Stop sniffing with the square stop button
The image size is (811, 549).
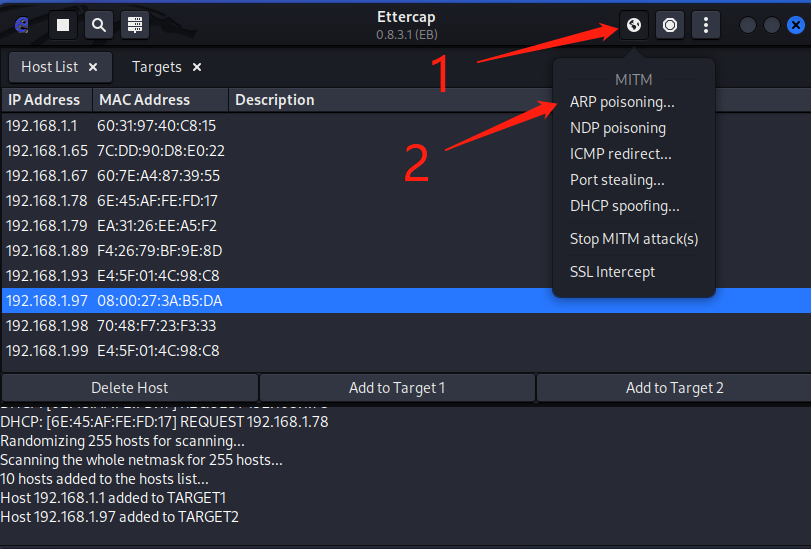tap(63, 25)
